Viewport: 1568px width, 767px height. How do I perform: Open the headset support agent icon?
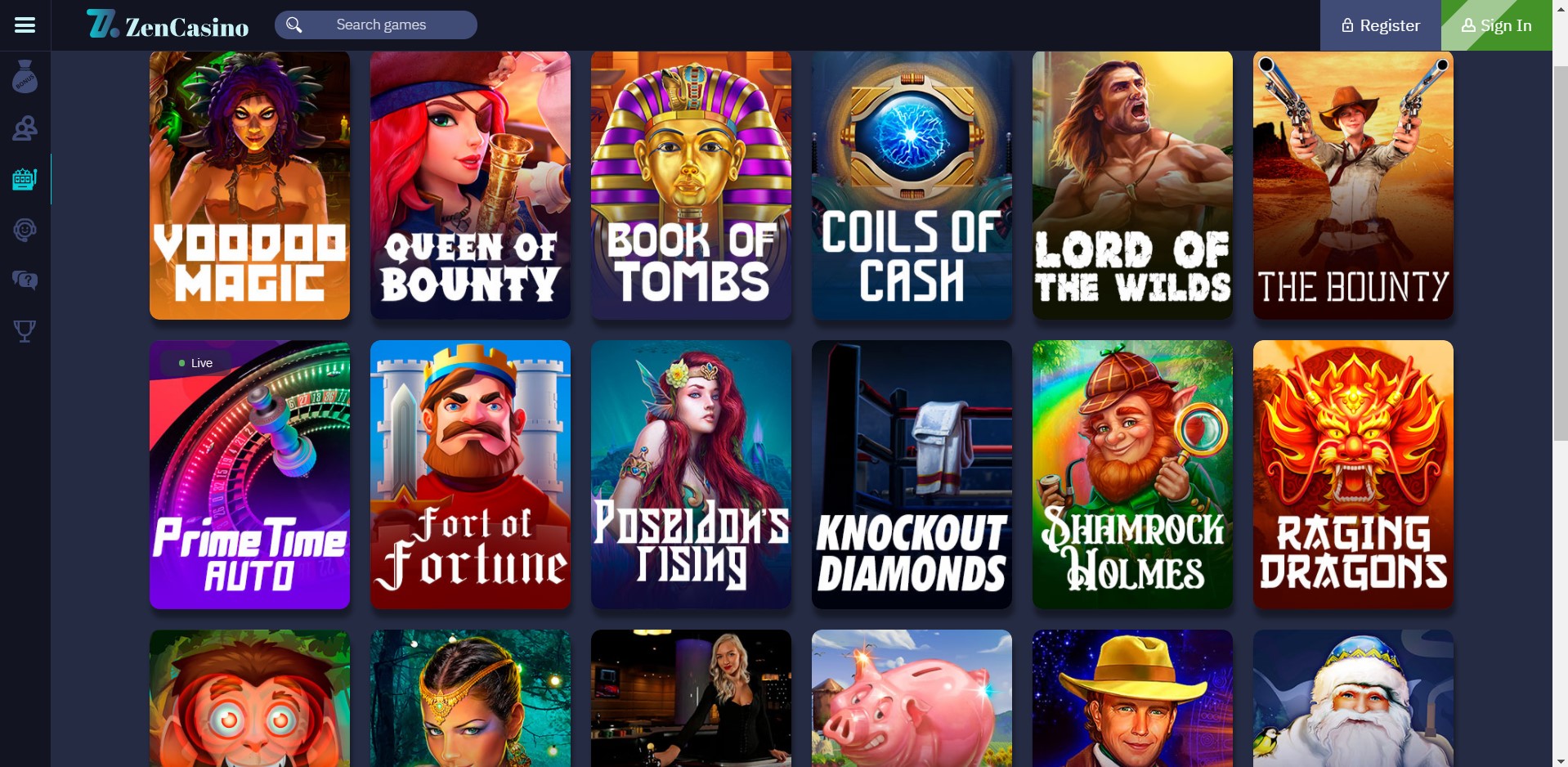(25, 230)
